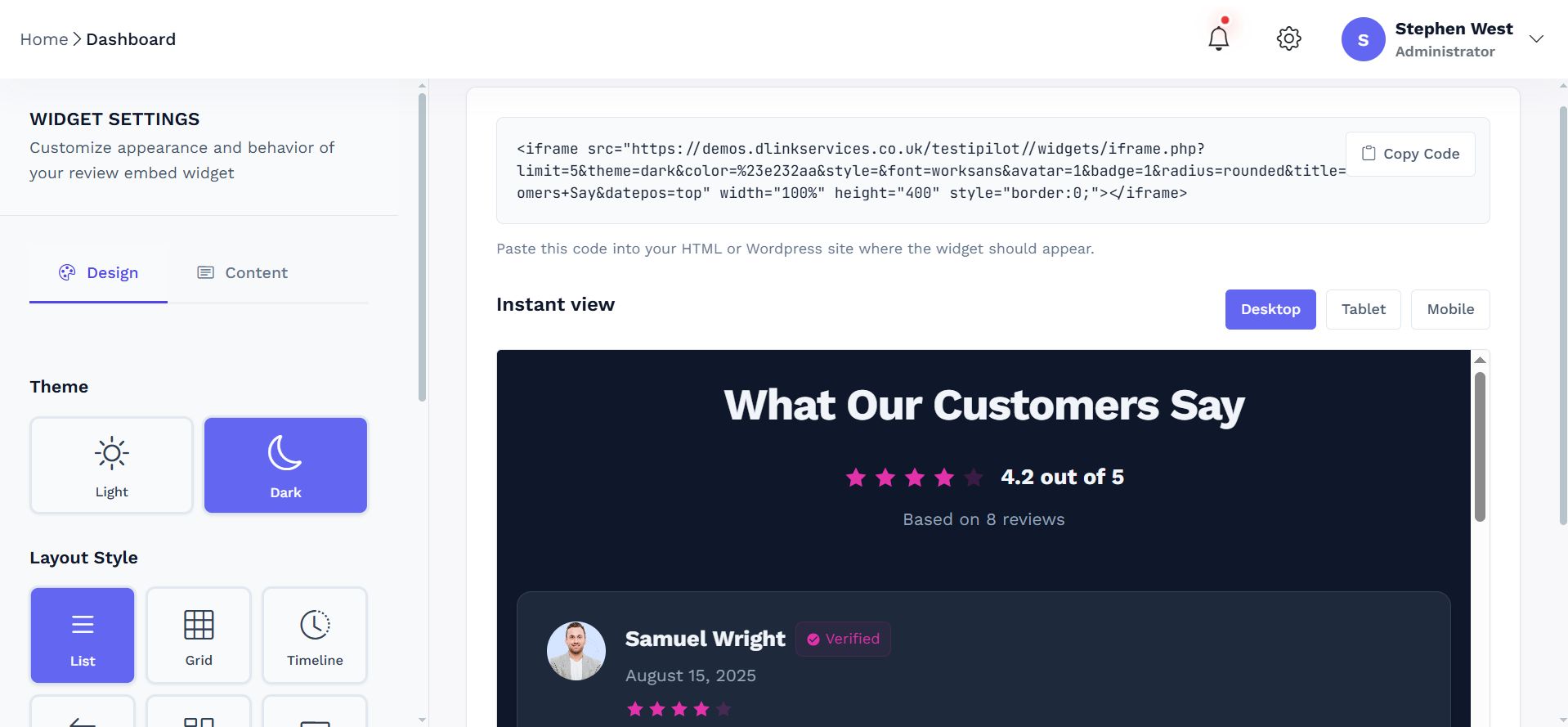Select the Dark theme option
The image size is (1568, 727).
(285, 465)
